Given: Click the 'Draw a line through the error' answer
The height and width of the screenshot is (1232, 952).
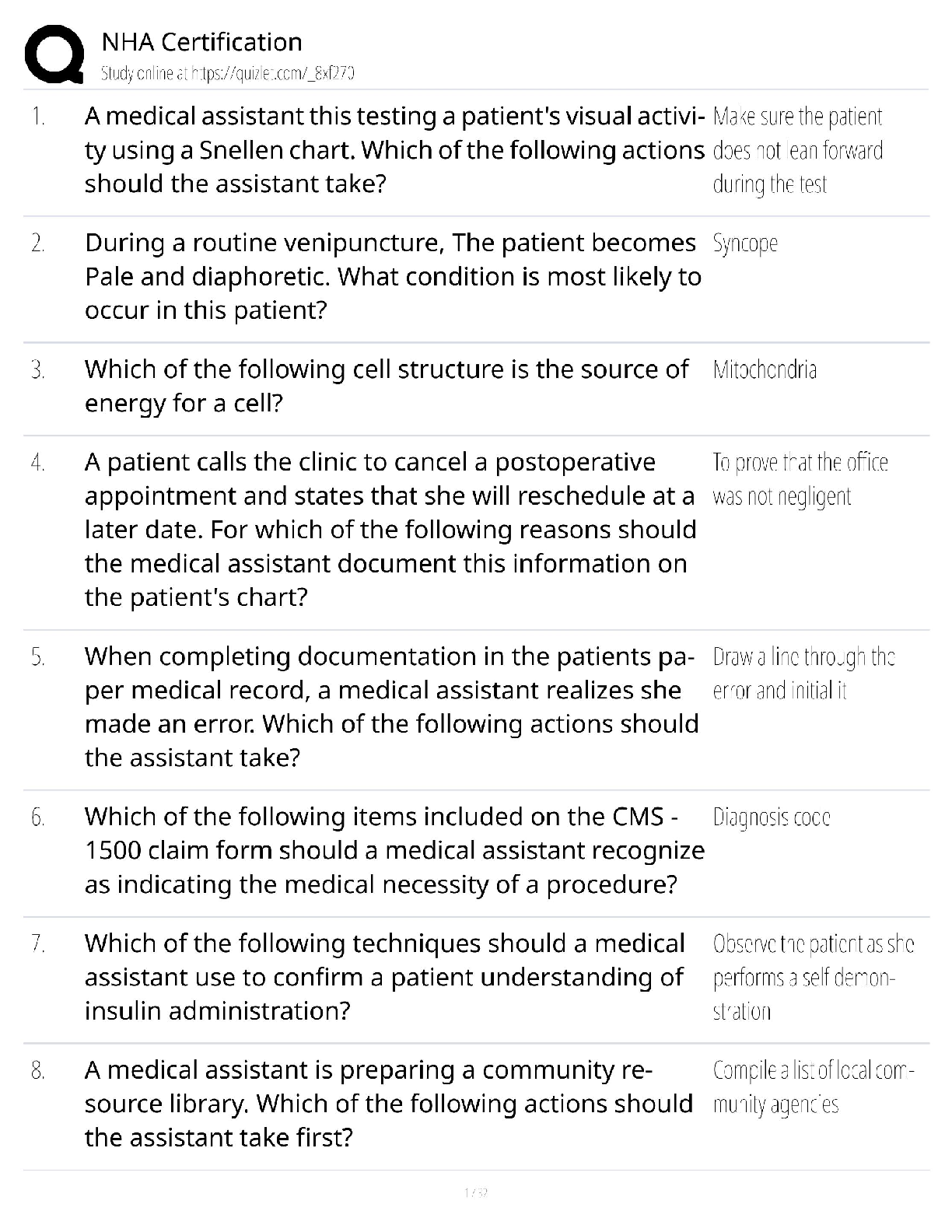Looking at the screenshot, I should (x=803, y=674).
